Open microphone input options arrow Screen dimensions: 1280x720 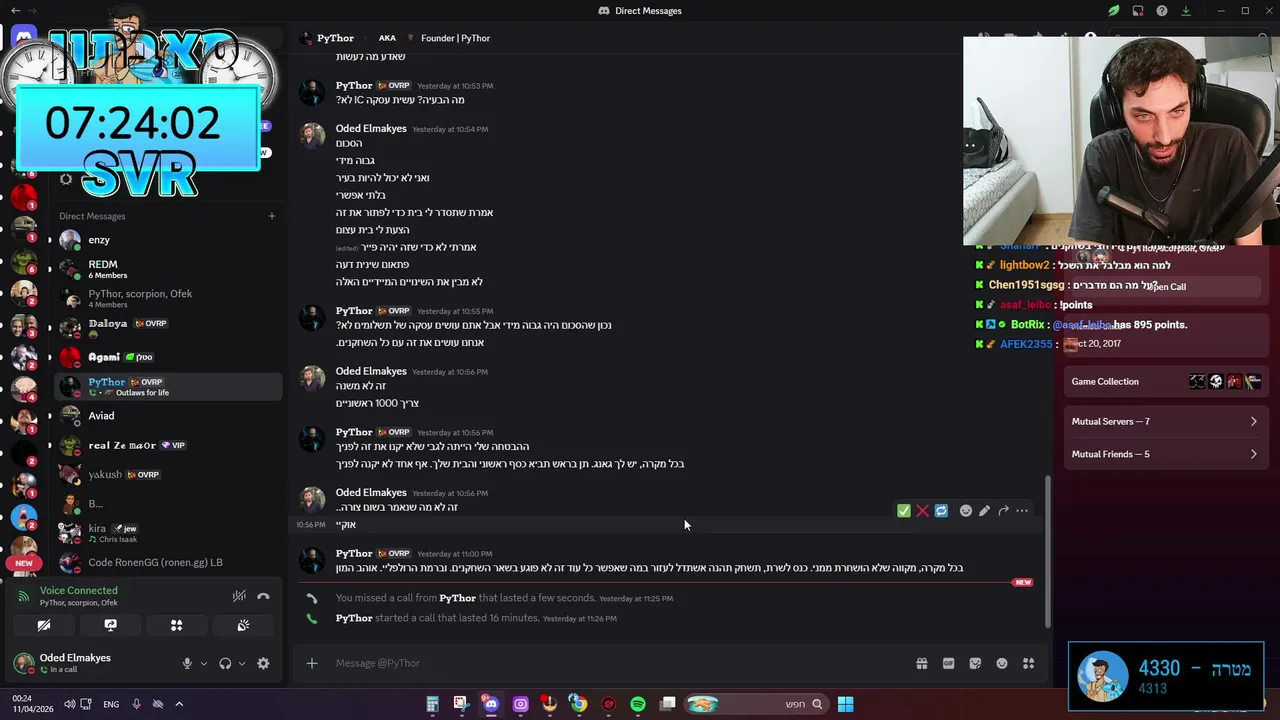click(x=204, y=663)
